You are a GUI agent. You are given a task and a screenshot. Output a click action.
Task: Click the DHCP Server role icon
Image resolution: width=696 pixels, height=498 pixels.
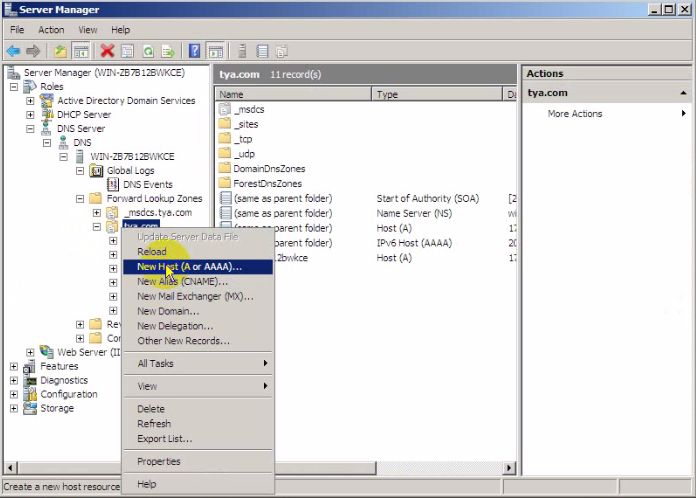[47, 115]
